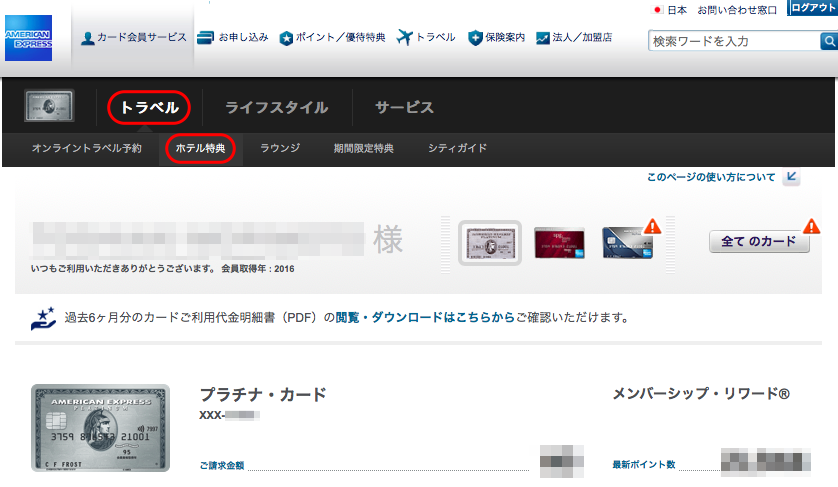Click the プラチナ・カード heading
Image resolution: width=838 pixels, height=487 pixels.
pos(262,395)
